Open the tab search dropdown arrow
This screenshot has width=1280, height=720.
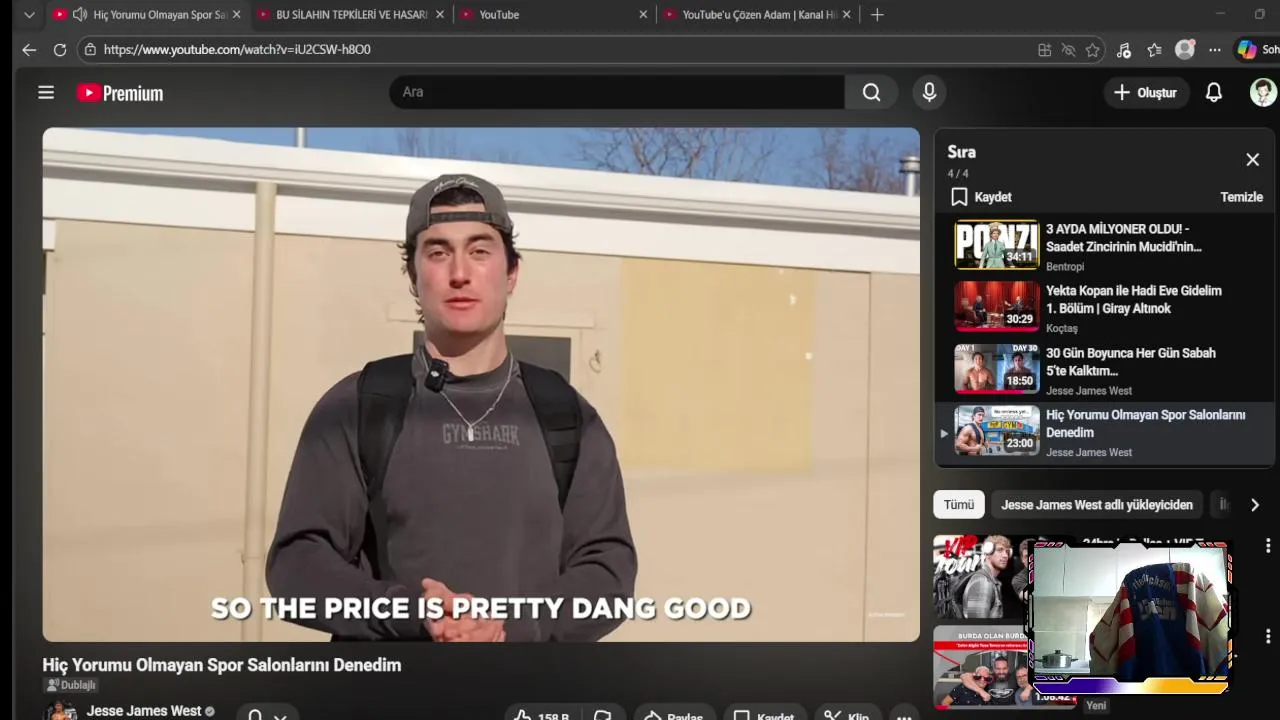coord(29,15)
